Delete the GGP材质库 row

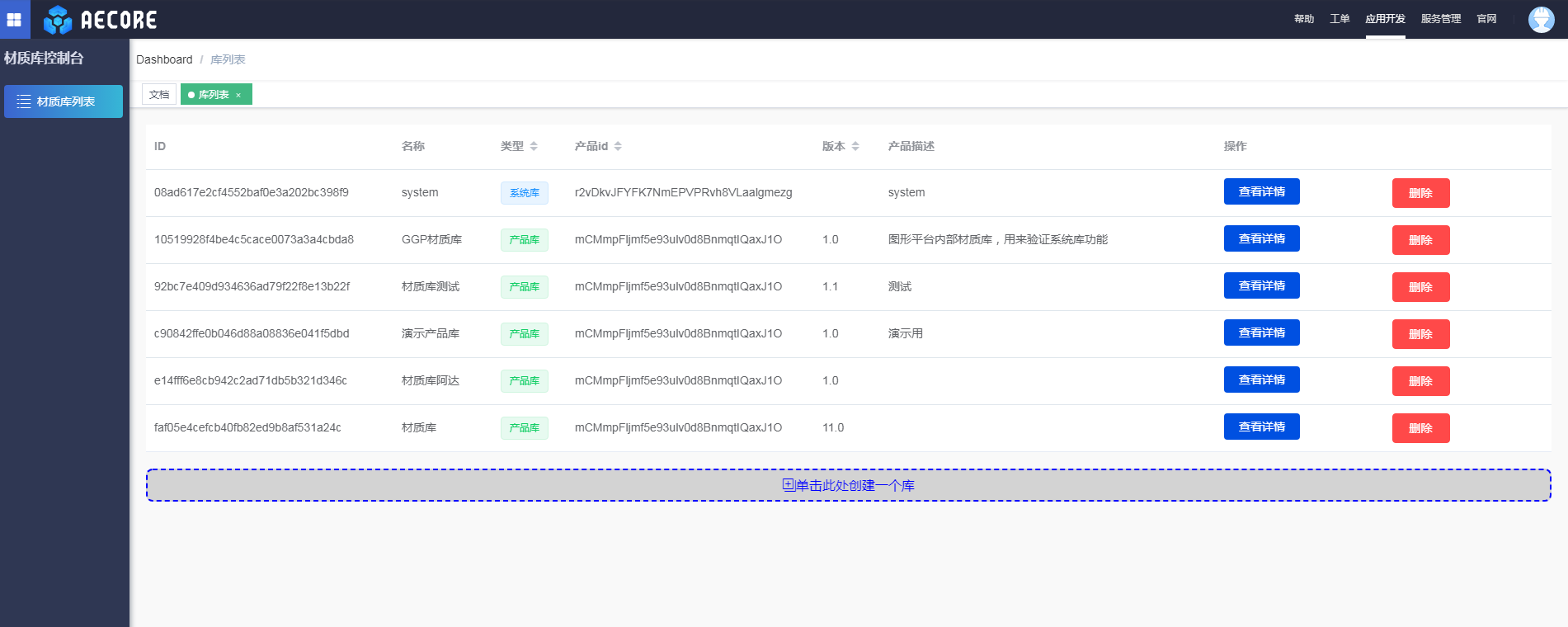tap(1420, 240)
